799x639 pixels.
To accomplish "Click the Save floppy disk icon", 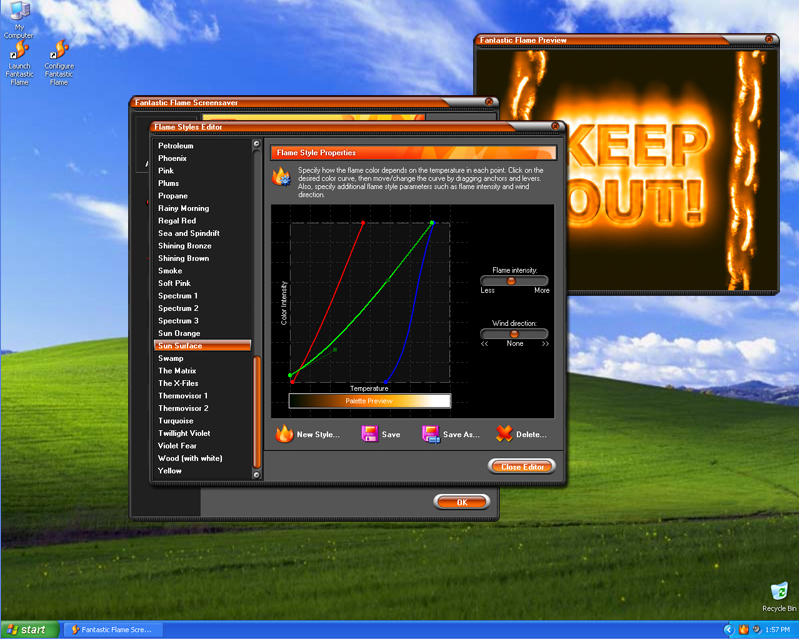I will pos(369,434).
